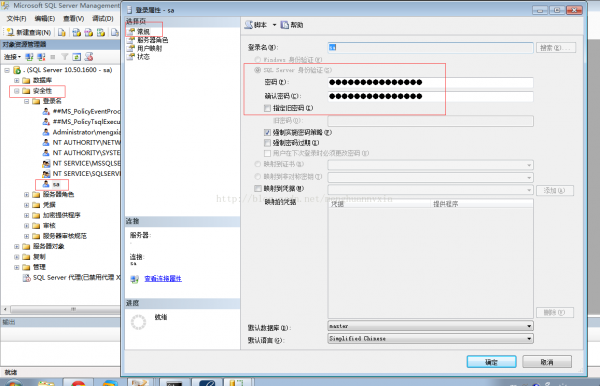The height and width of the screenshot is (386, 600).
Task: Tick the 强制密码过期 checkbox
Action: tap(267, 143)
